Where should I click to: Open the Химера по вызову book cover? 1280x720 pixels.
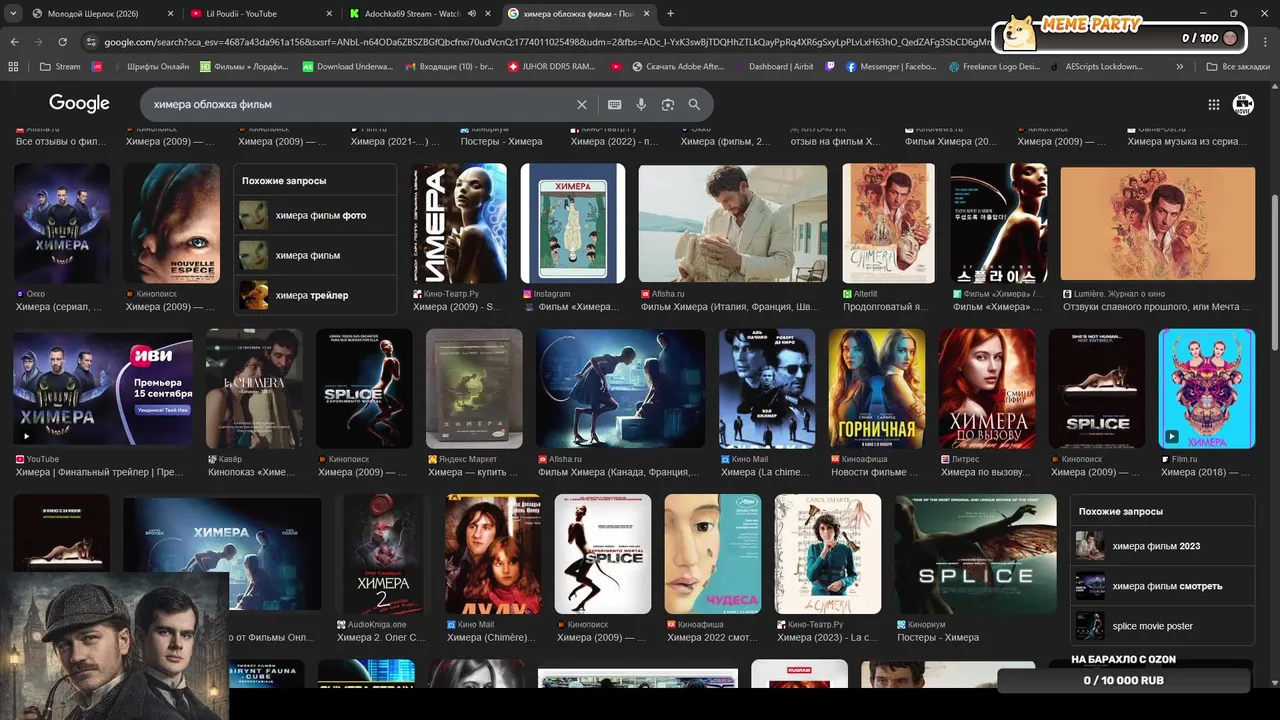coord(987,388)
